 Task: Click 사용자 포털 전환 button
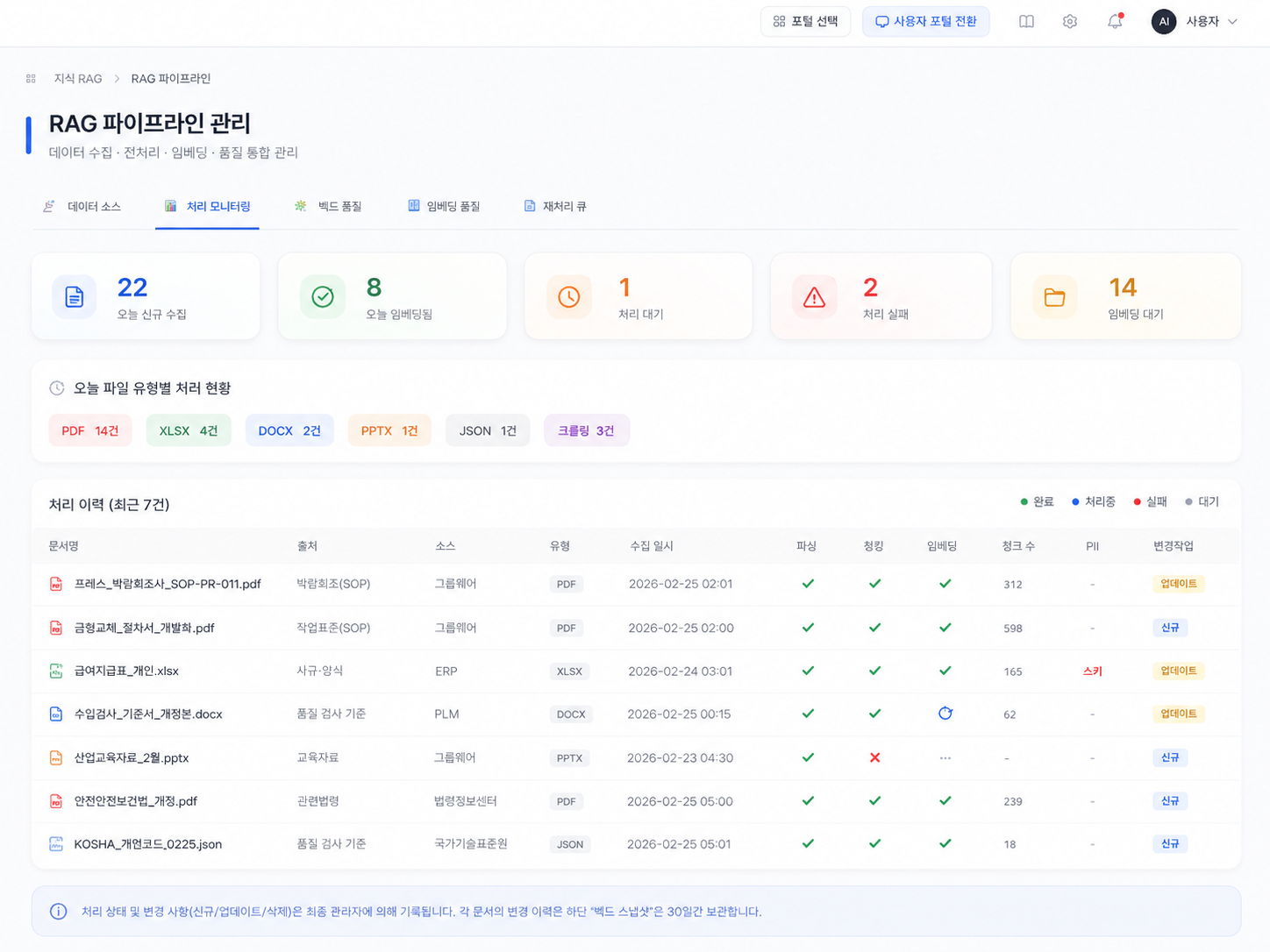pyautogui.click(x=926, y=22)
